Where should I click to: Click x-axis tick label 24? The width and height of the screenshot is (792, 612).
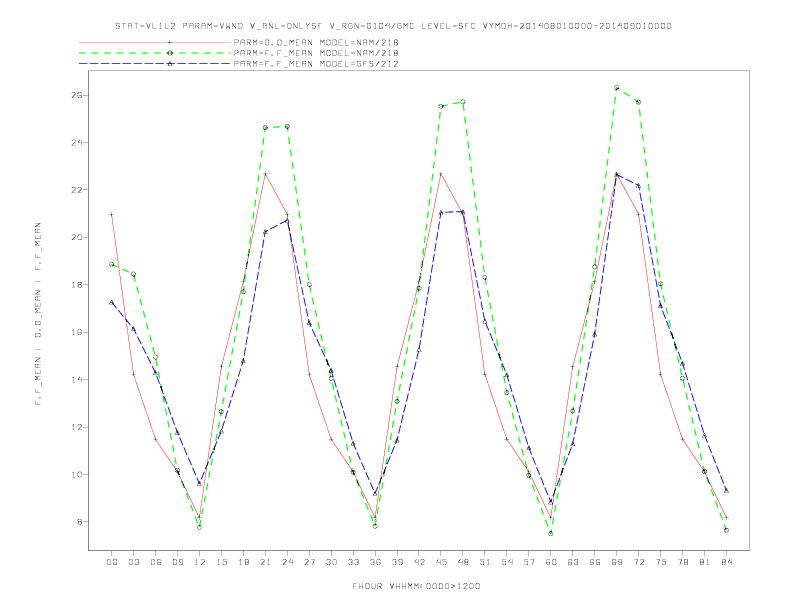click(x=287, y=562)
